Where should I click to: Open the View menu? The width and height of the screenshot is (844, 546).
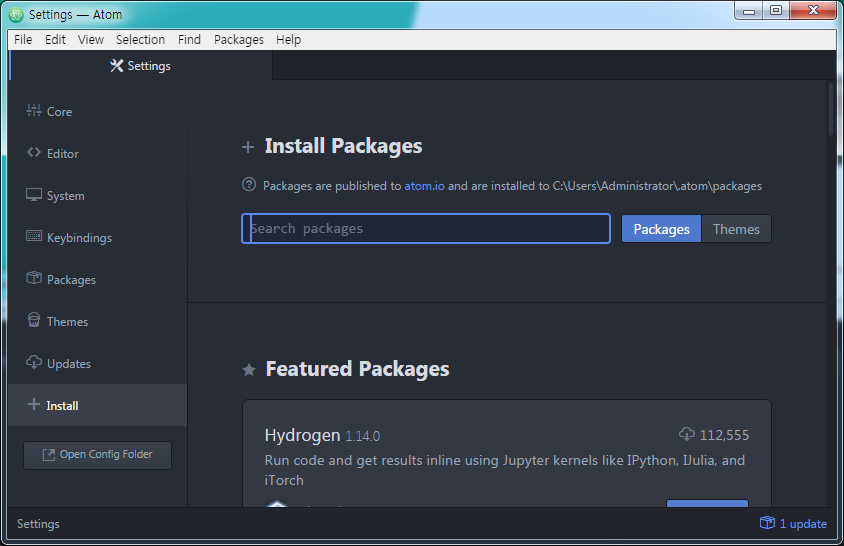[x=90, y=40]
